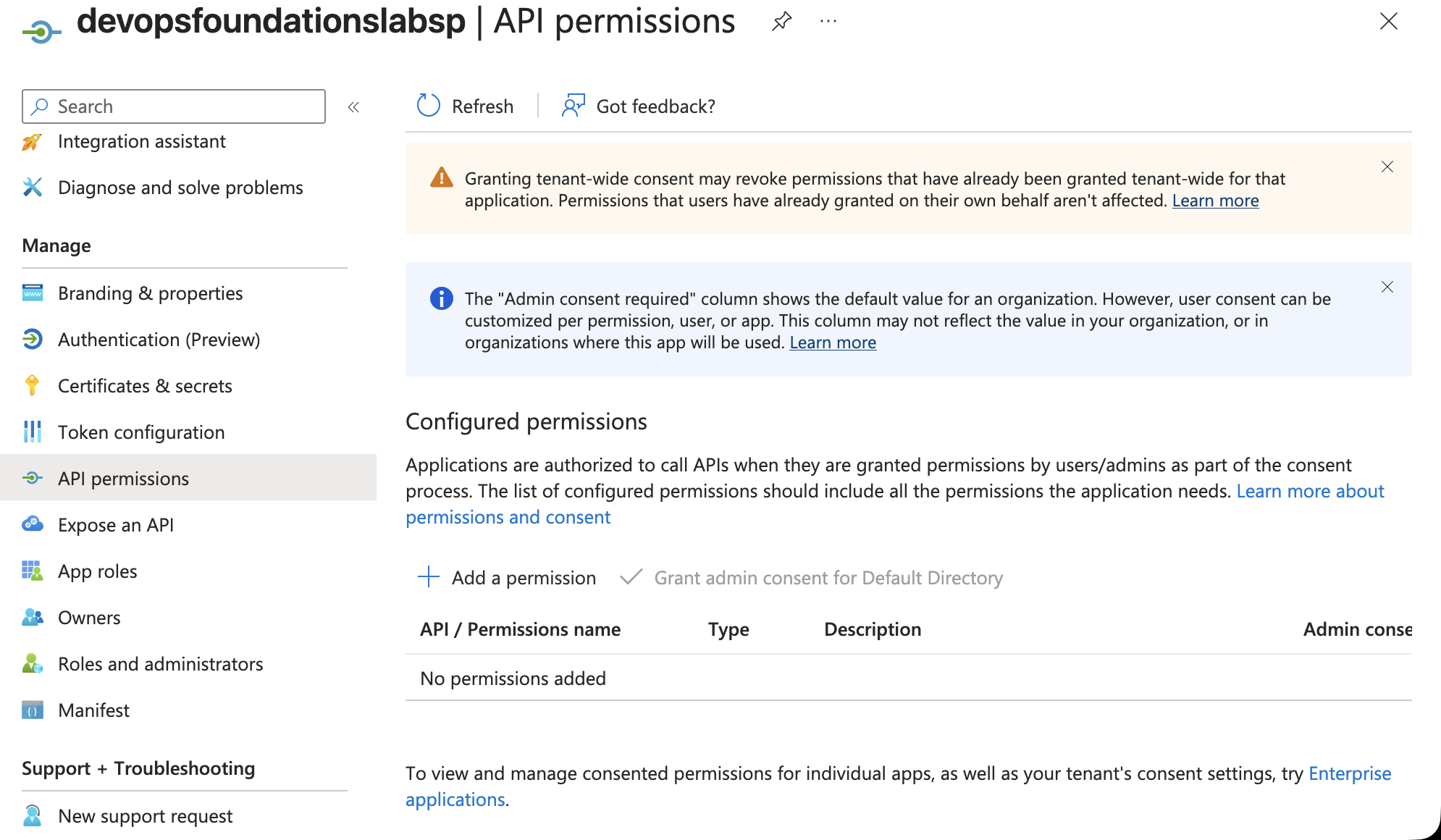Click the Authentication arrow icon
The width and height of the screenshot is (1441, 840).
[x=32, y=339]
